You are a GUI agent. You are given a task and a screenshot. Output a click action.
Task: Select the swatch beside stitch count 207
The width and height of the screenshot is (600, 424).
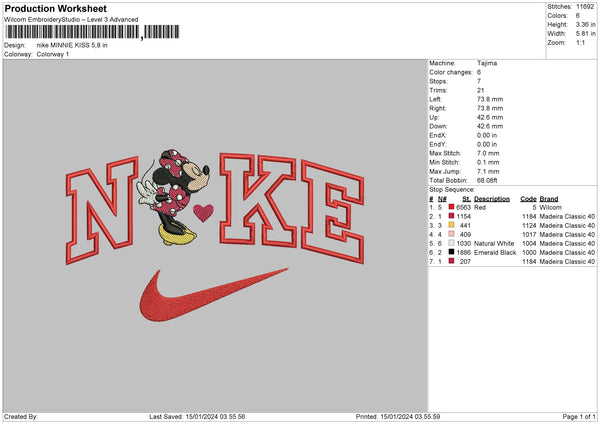[452, 261]
